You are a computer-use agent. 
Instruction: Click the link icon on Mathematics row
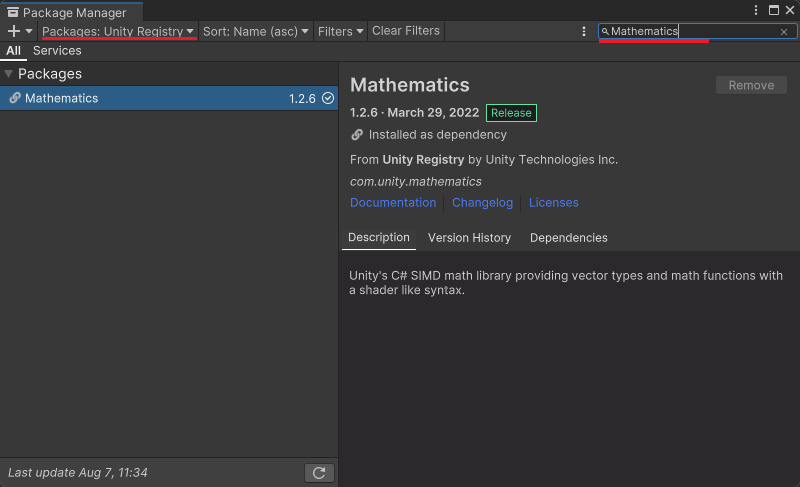pos(15,98)
